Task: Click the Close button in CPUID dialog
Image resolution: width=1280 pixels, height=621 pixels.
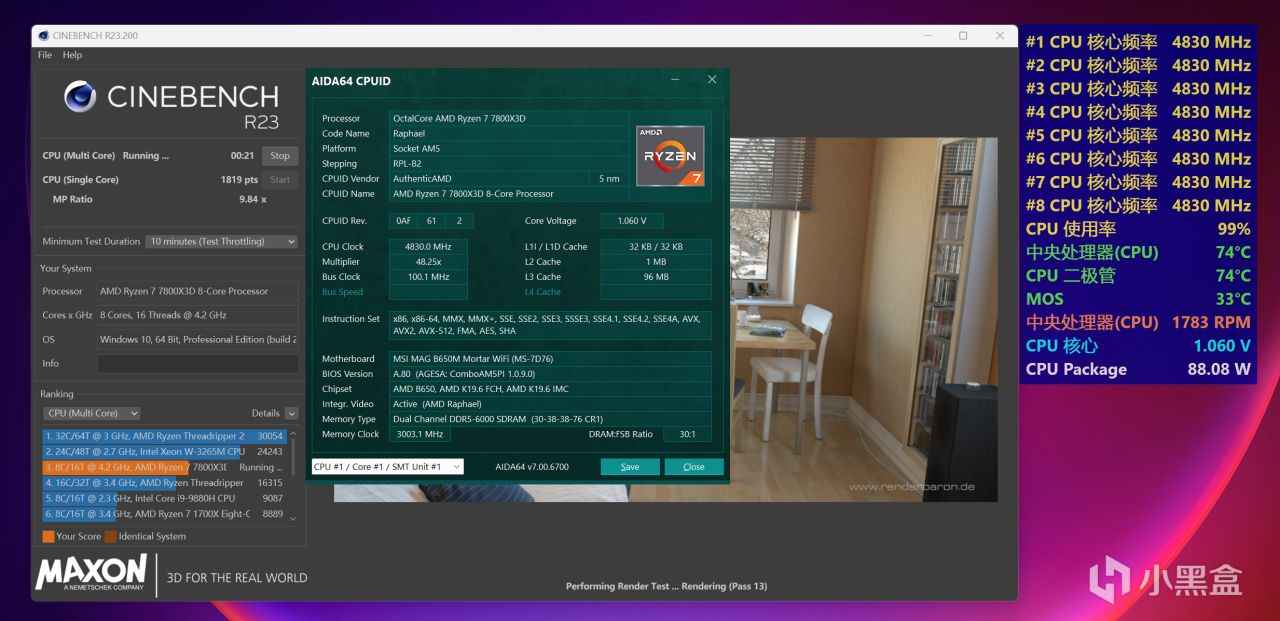Action: [694, 467]
